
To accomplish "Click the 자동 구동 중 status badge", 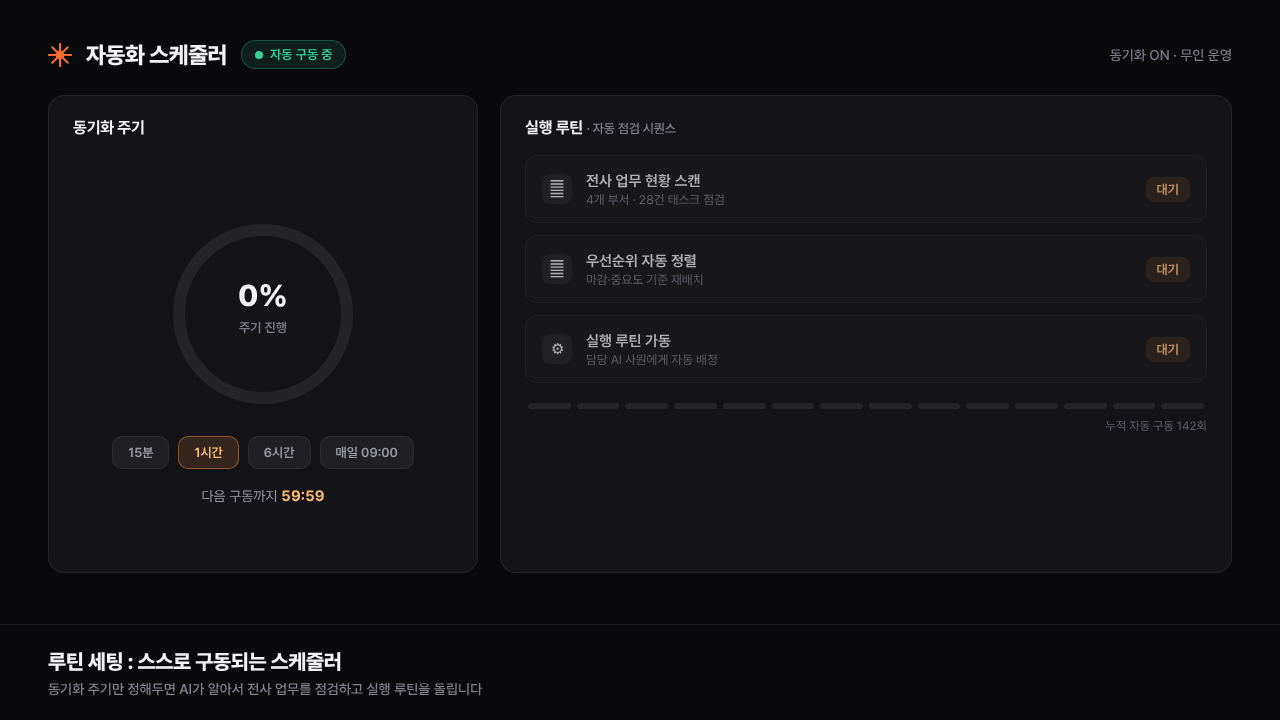I will pyautogui.click(x=293, y=55).
